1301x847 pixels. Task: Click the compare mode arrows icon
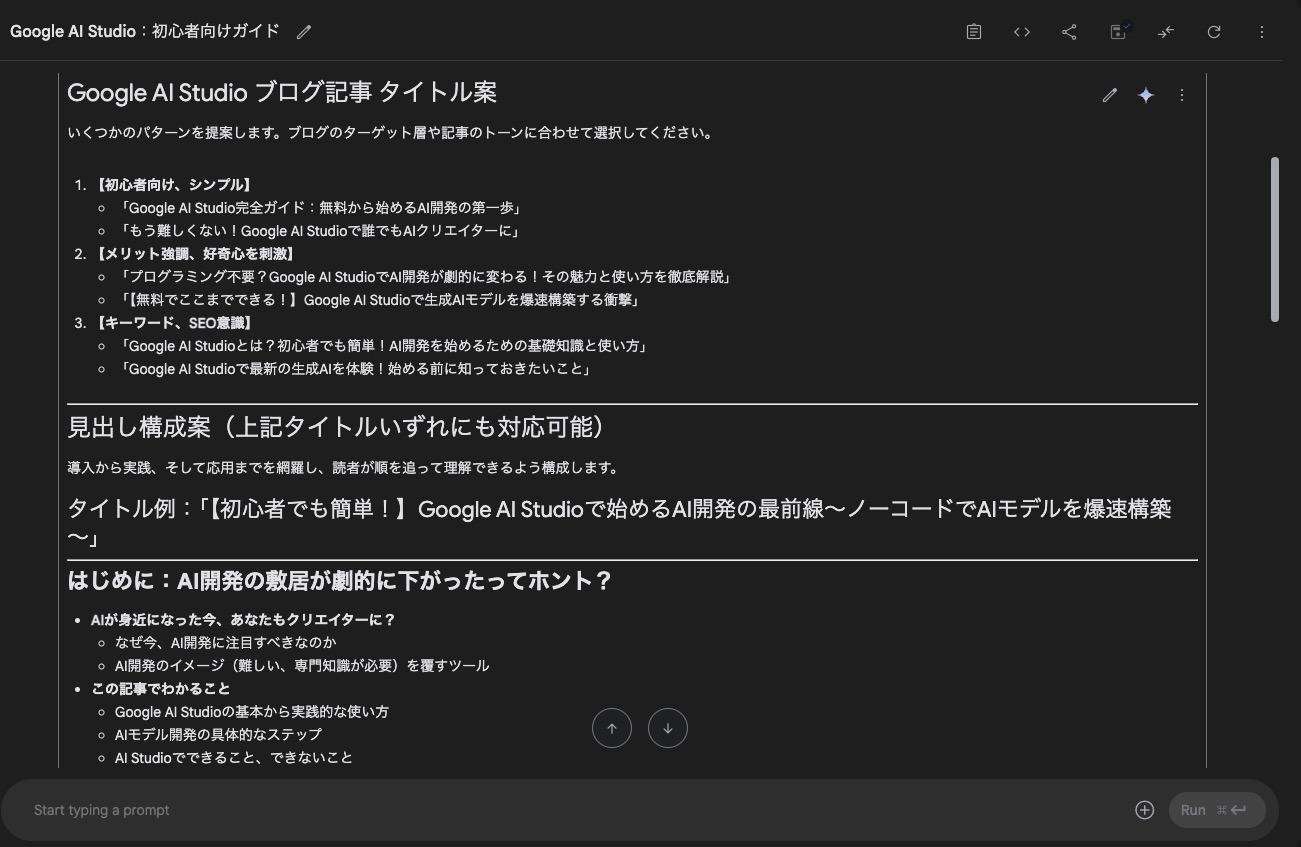(1166, 32)
